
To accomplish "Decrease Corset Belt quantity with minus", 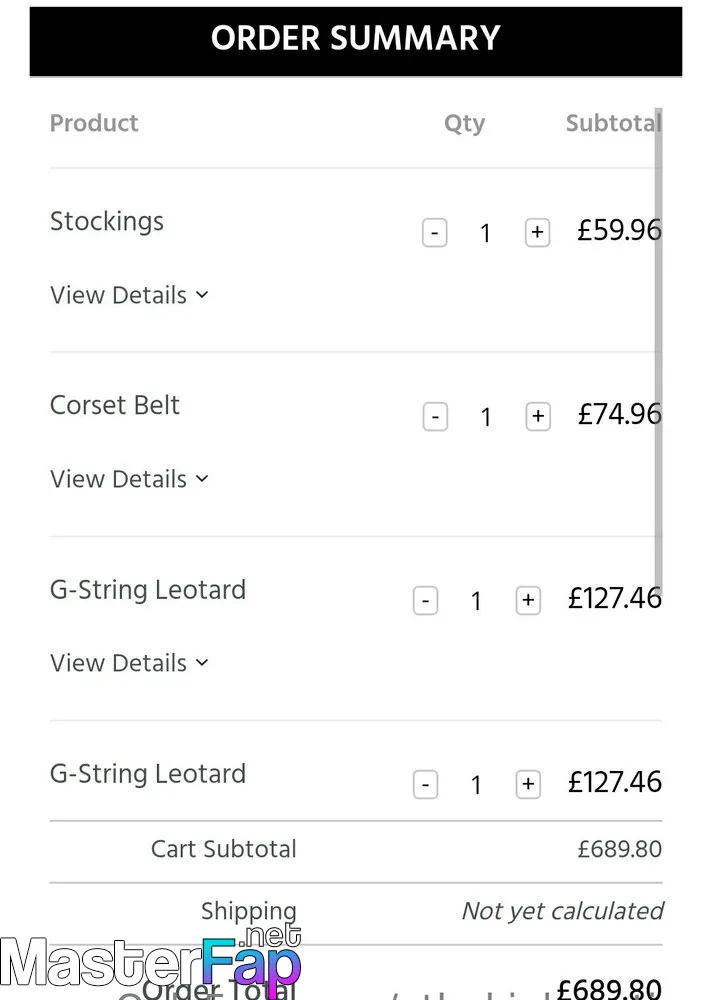I will click(435, 417).
